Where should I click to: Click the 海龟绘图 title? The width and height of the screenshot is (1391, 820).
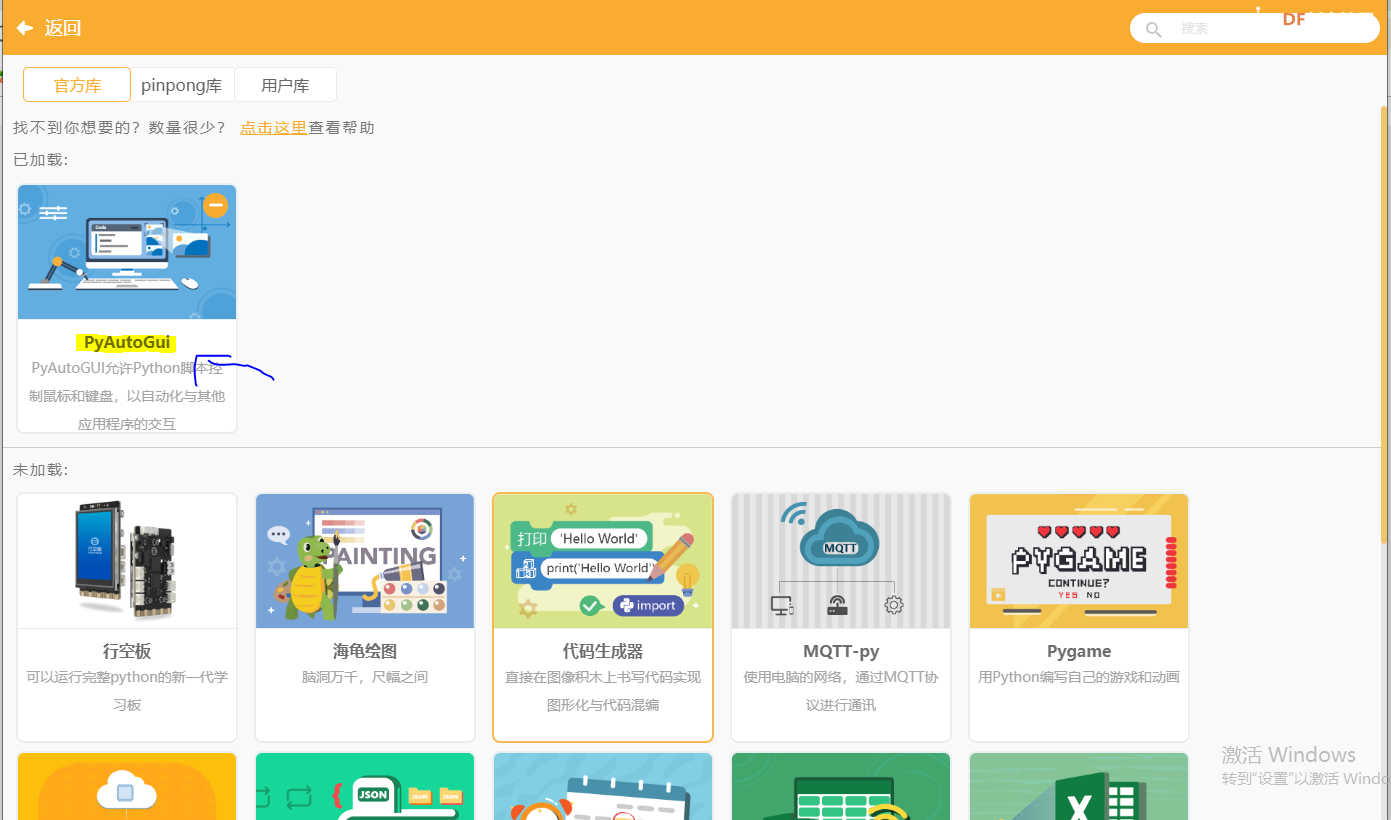point(365,651)
